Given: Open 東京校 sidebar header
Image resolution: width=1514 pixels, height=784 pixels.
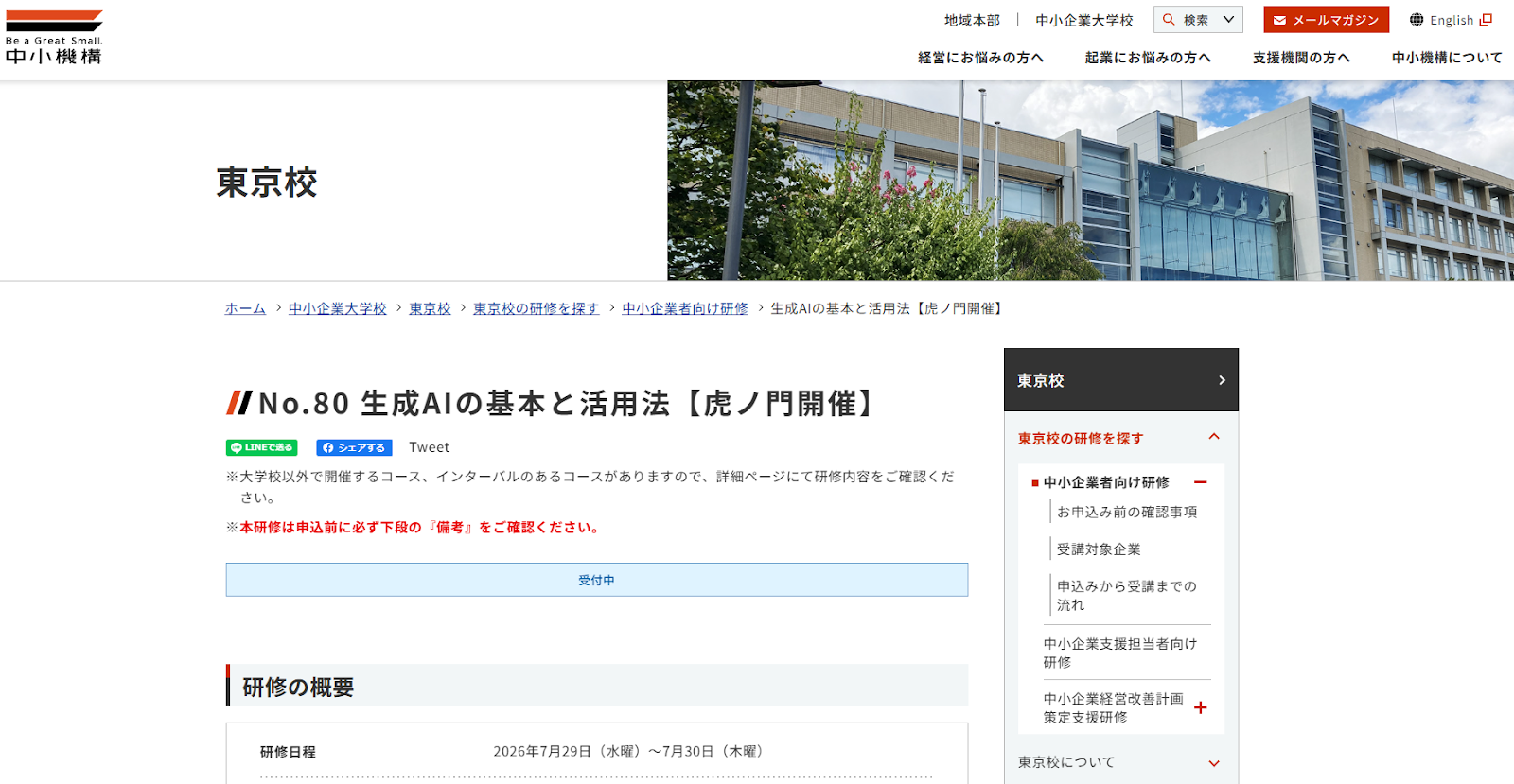Looking at the screenshot, I should click(x=1121, y=380).
